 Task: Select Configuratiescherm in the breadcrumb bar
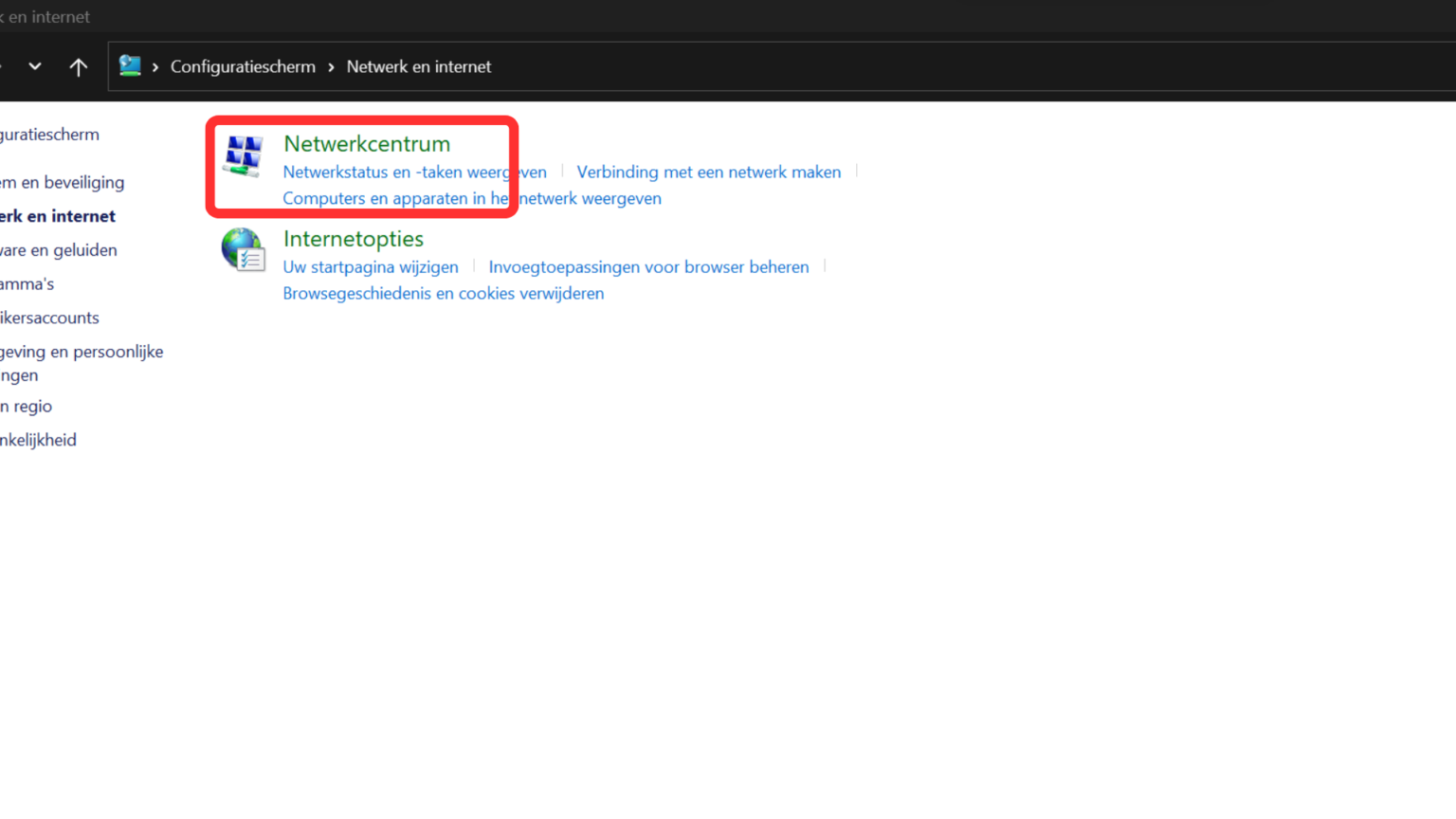coord(243,66)
